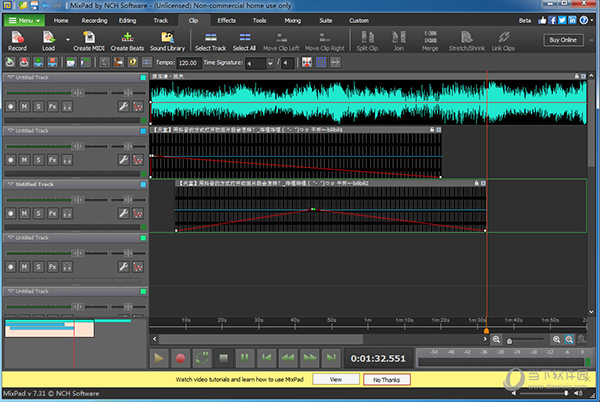Collapse the first Untitled Track triangle

pos(11,77)
